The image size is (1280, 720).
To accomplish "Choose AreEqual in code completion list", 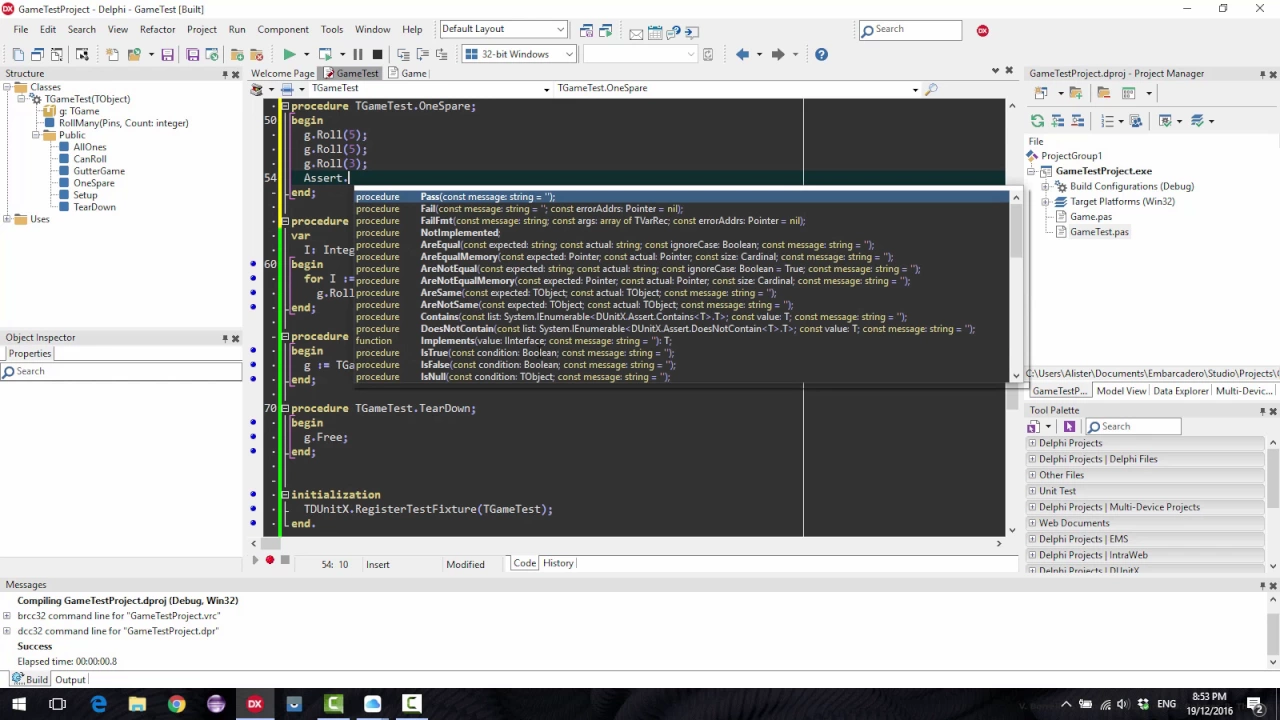I will pos(614,245).
